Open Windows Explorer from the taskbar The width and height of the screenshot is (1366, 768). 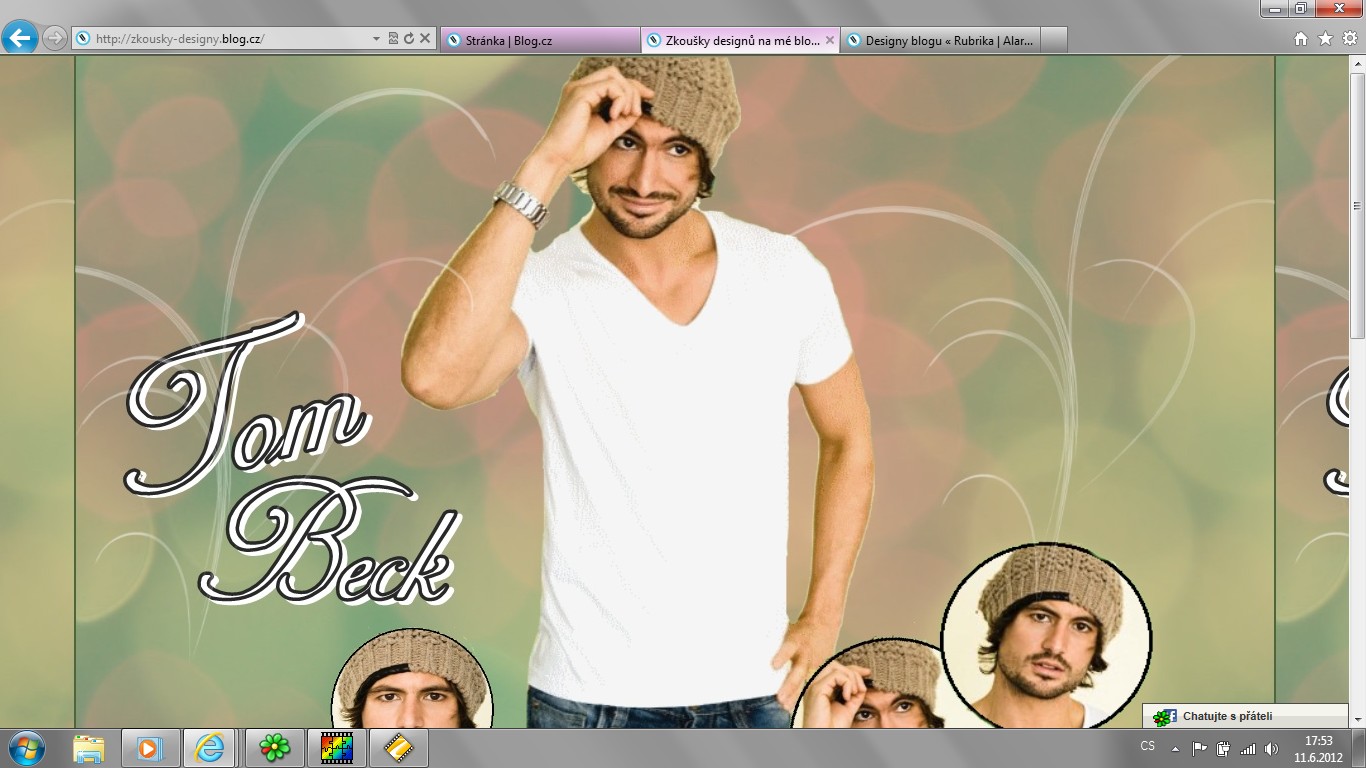tap(89, 748)
